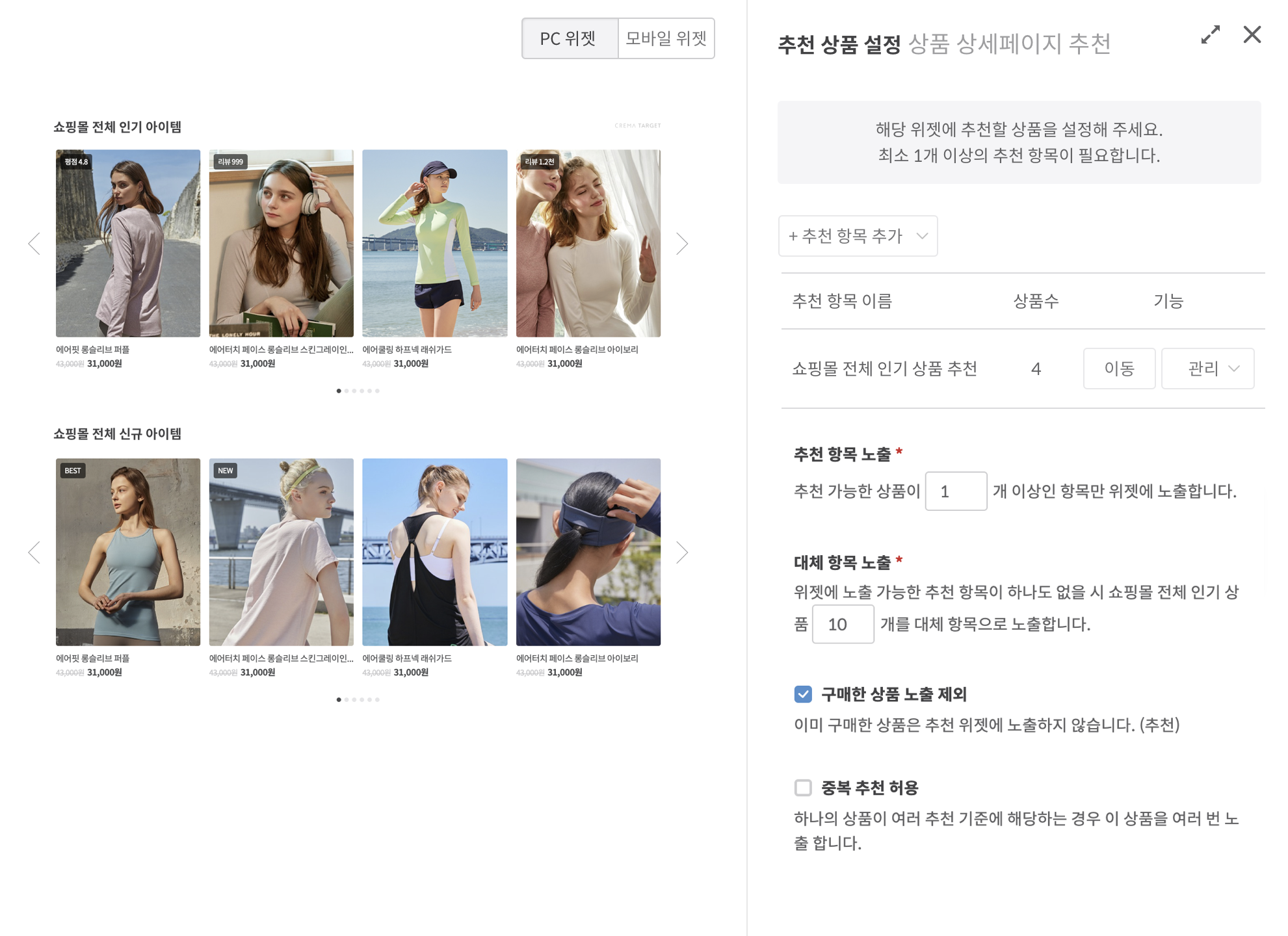Click the BEST badge product image

128,552
